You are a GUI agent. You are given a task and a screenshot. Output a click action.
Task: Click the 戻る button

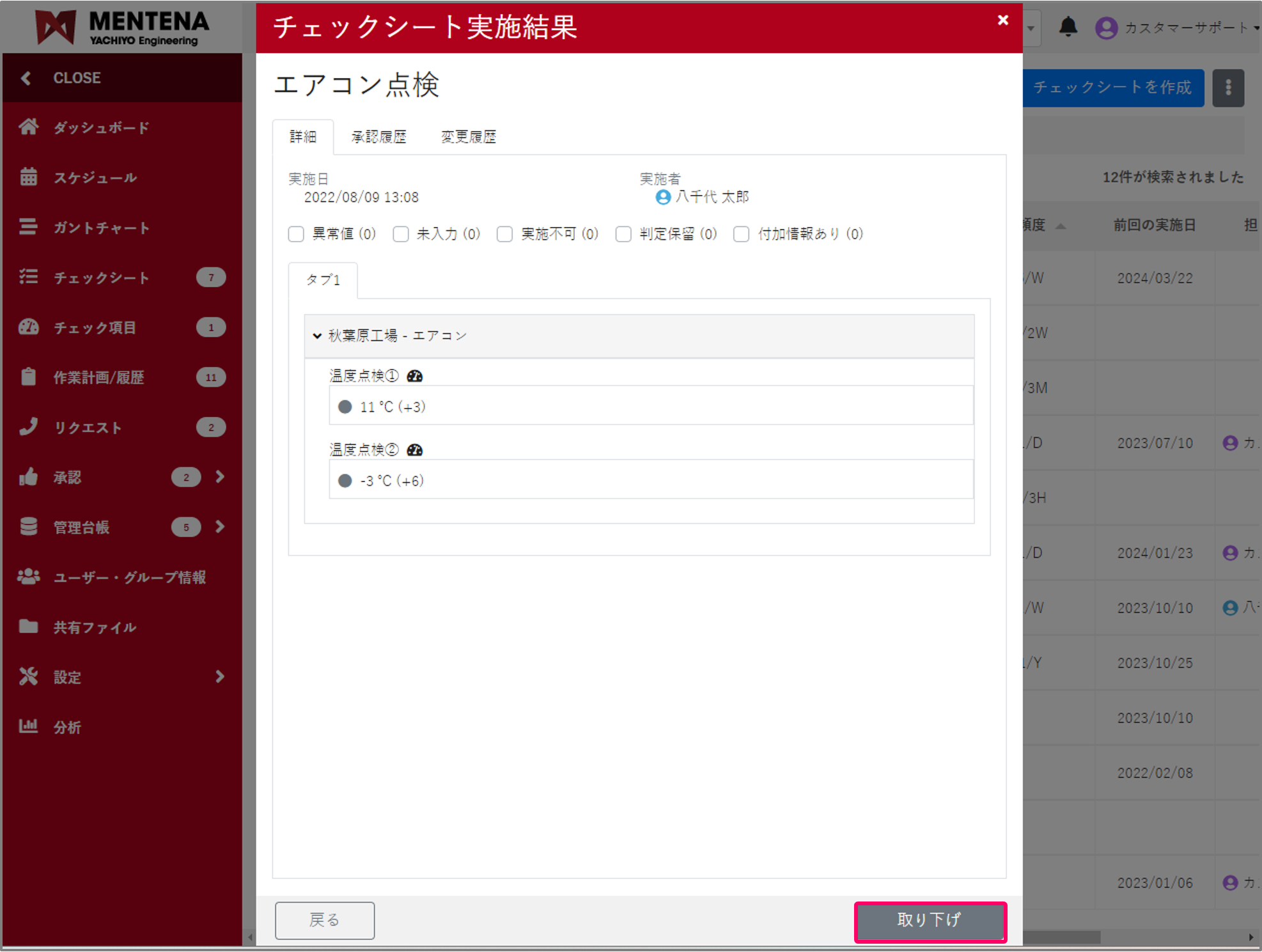[x=325, y=920]
